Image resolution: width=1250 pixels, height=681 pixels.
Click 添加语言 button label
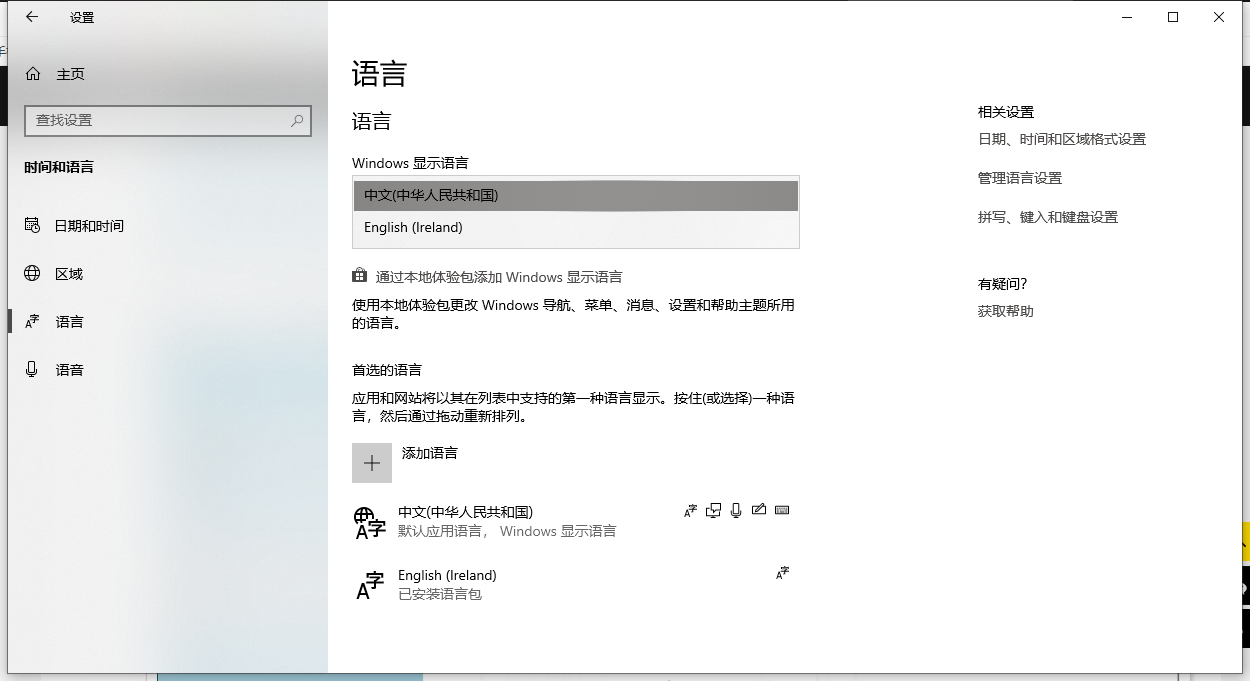click(x=430, y=453)
